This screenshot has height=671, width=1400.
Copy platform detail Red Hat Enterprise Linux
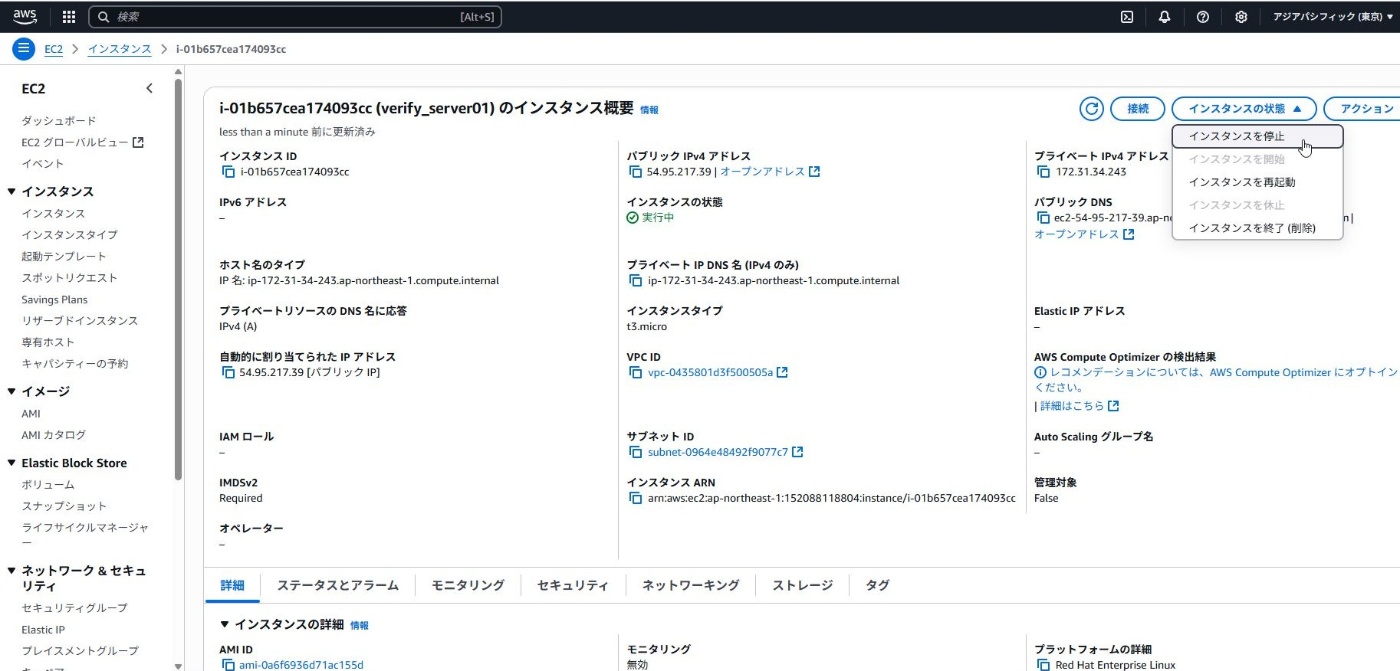[1043, 665]
